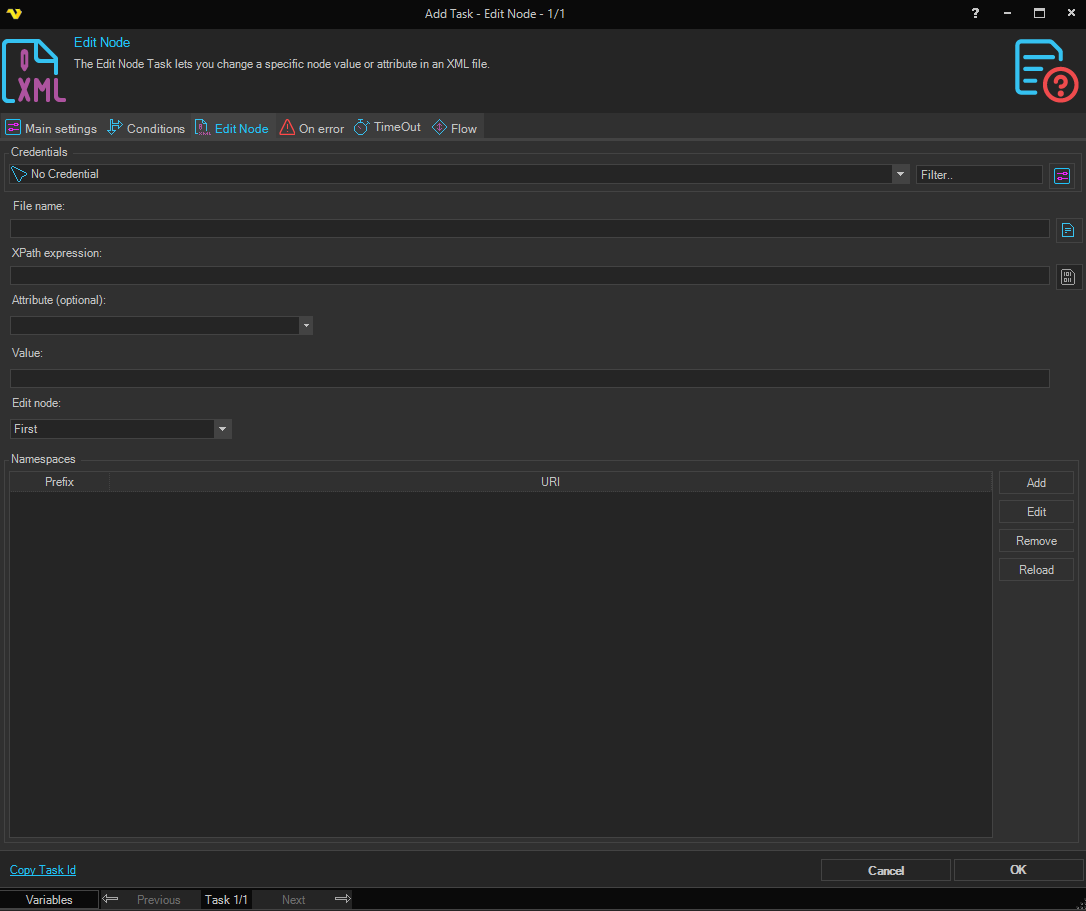Open the Conditions tab

click(x=146, y=128)
